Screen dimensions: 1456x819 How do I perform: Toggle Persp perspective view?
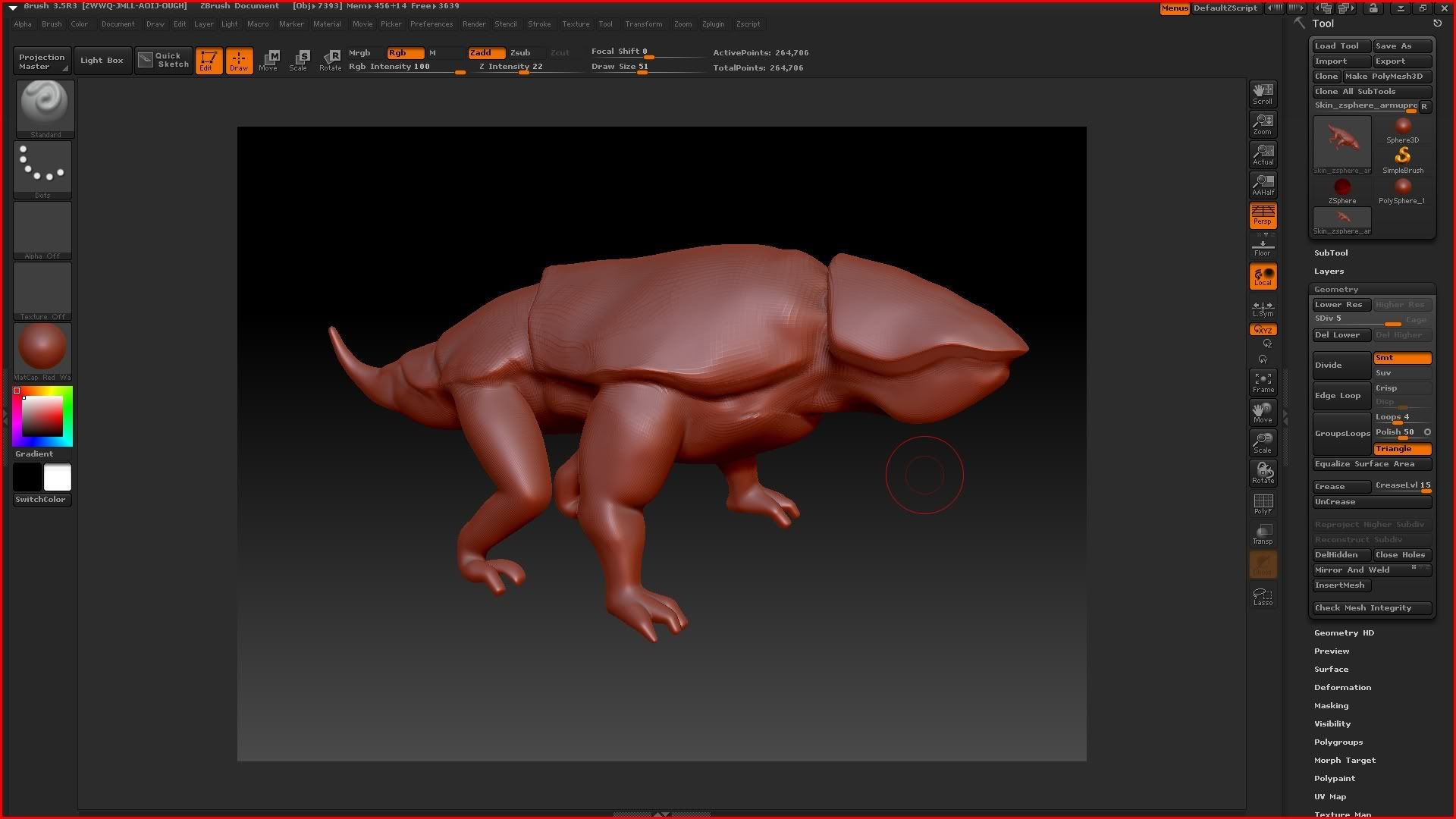coord(1263,215)
